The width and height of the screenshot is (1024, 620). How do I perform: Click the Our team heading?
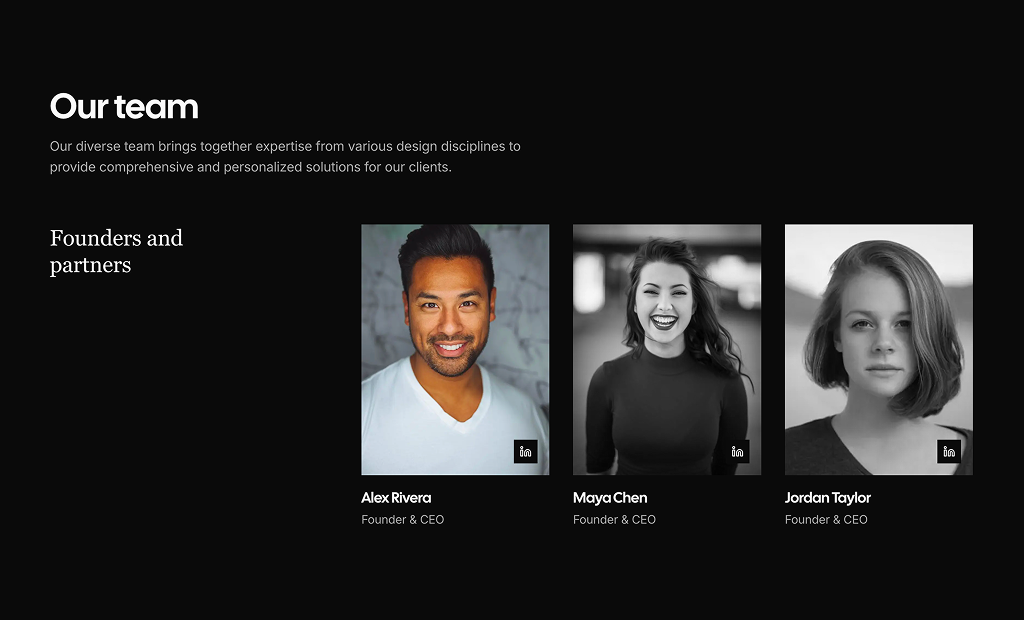tap(124, 106)
